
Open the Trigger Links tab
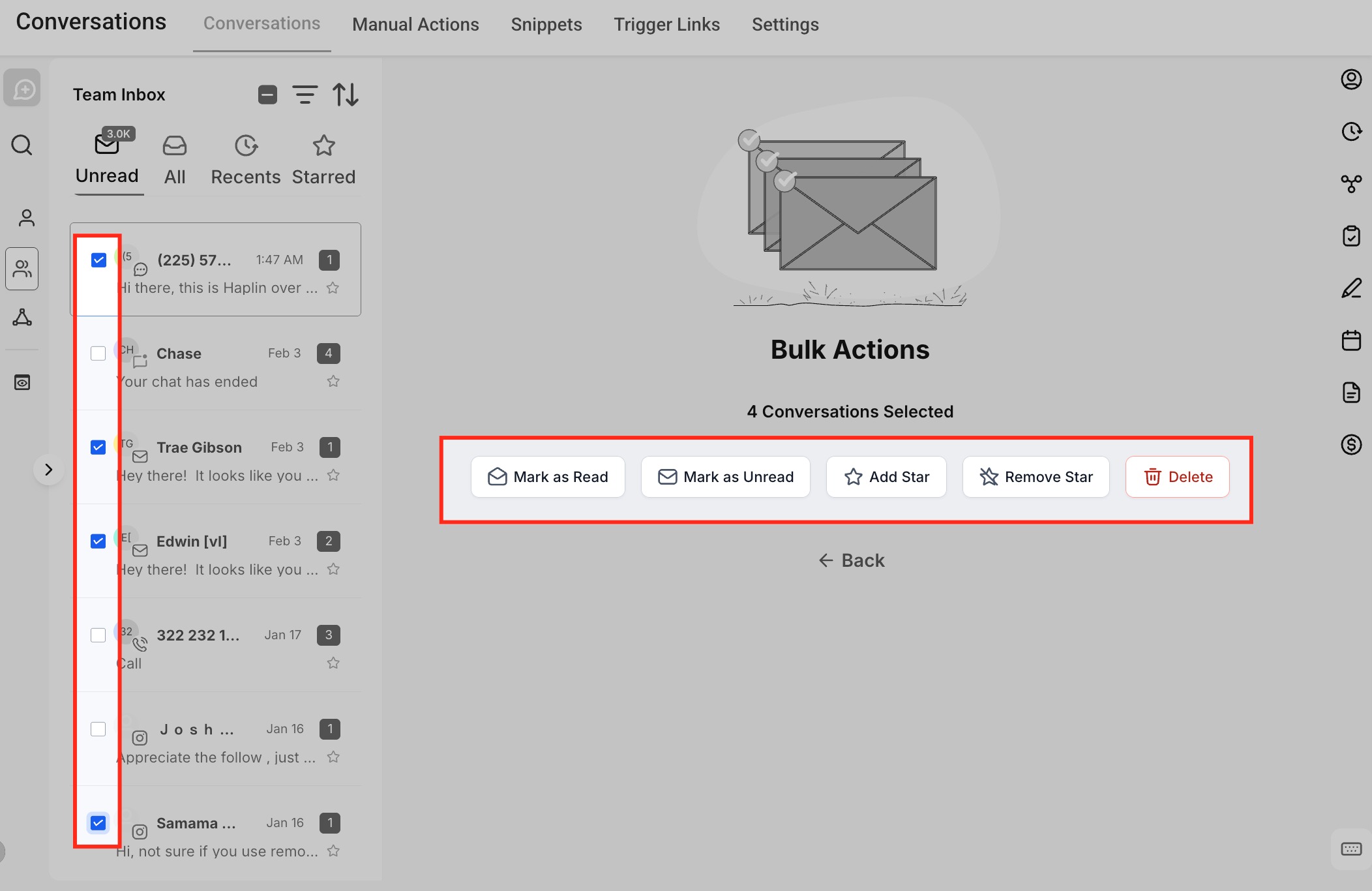tap(666, 25)
